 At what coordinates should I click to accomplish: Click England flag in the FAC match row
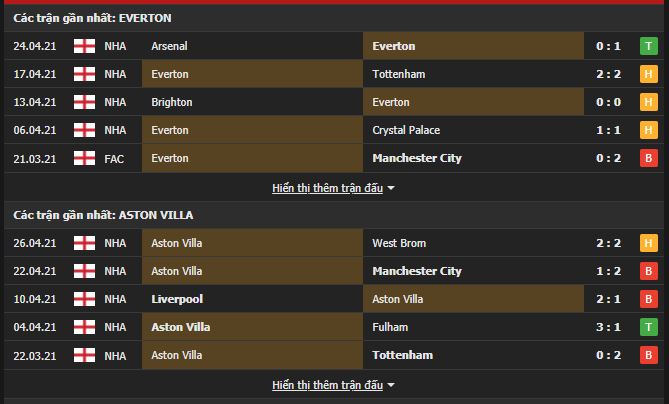(x=83, y=158)
